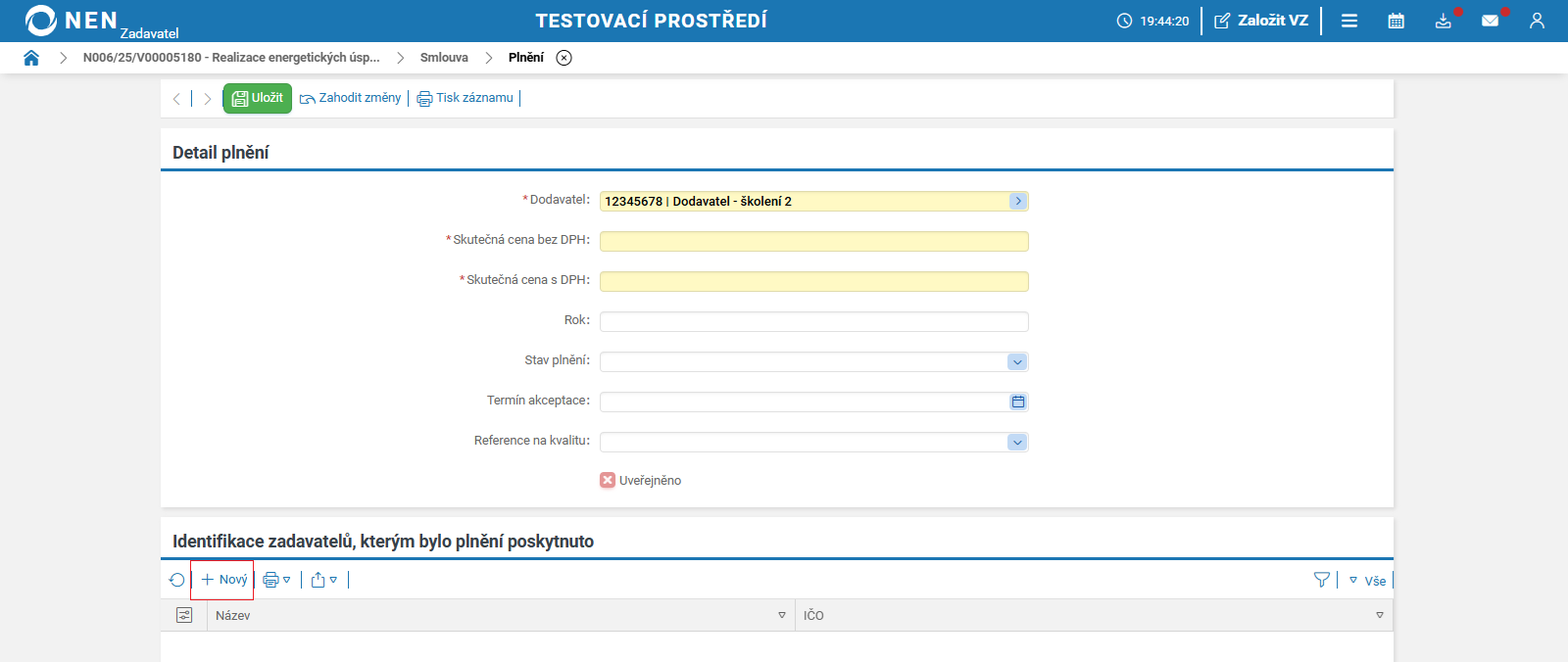Viewport: 1568px width, 662px height.
Task: Save with Uložit button
Action: [x=257, y=98]
